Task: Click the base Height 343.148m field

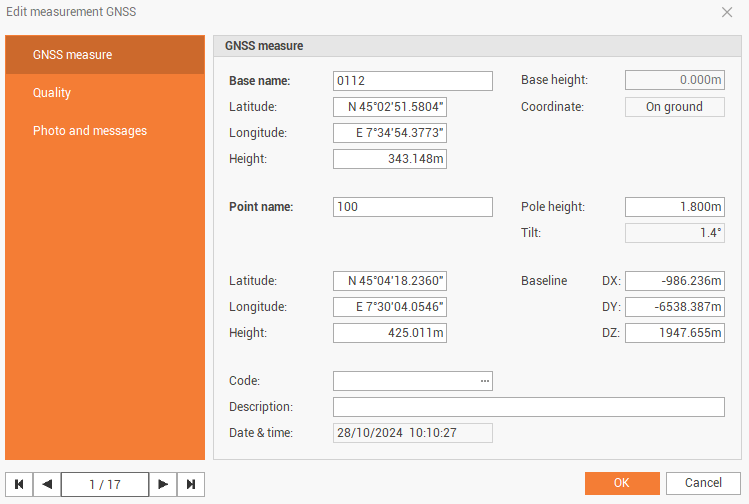Action: pos(390,159)
